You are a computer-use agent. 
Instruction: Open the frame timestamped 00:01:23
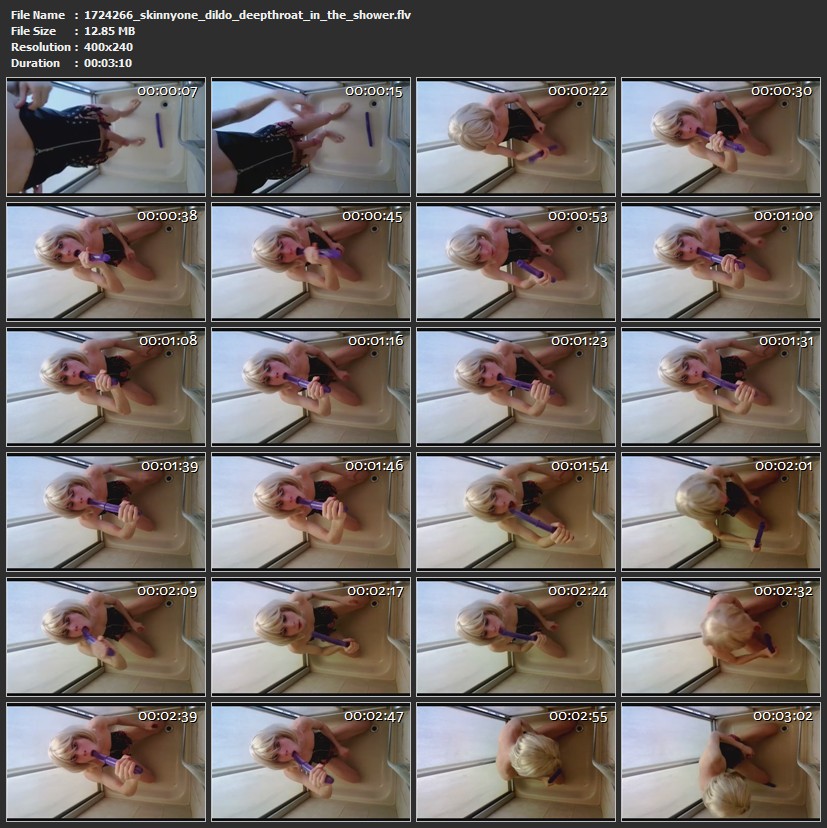(x=515, y=387)
